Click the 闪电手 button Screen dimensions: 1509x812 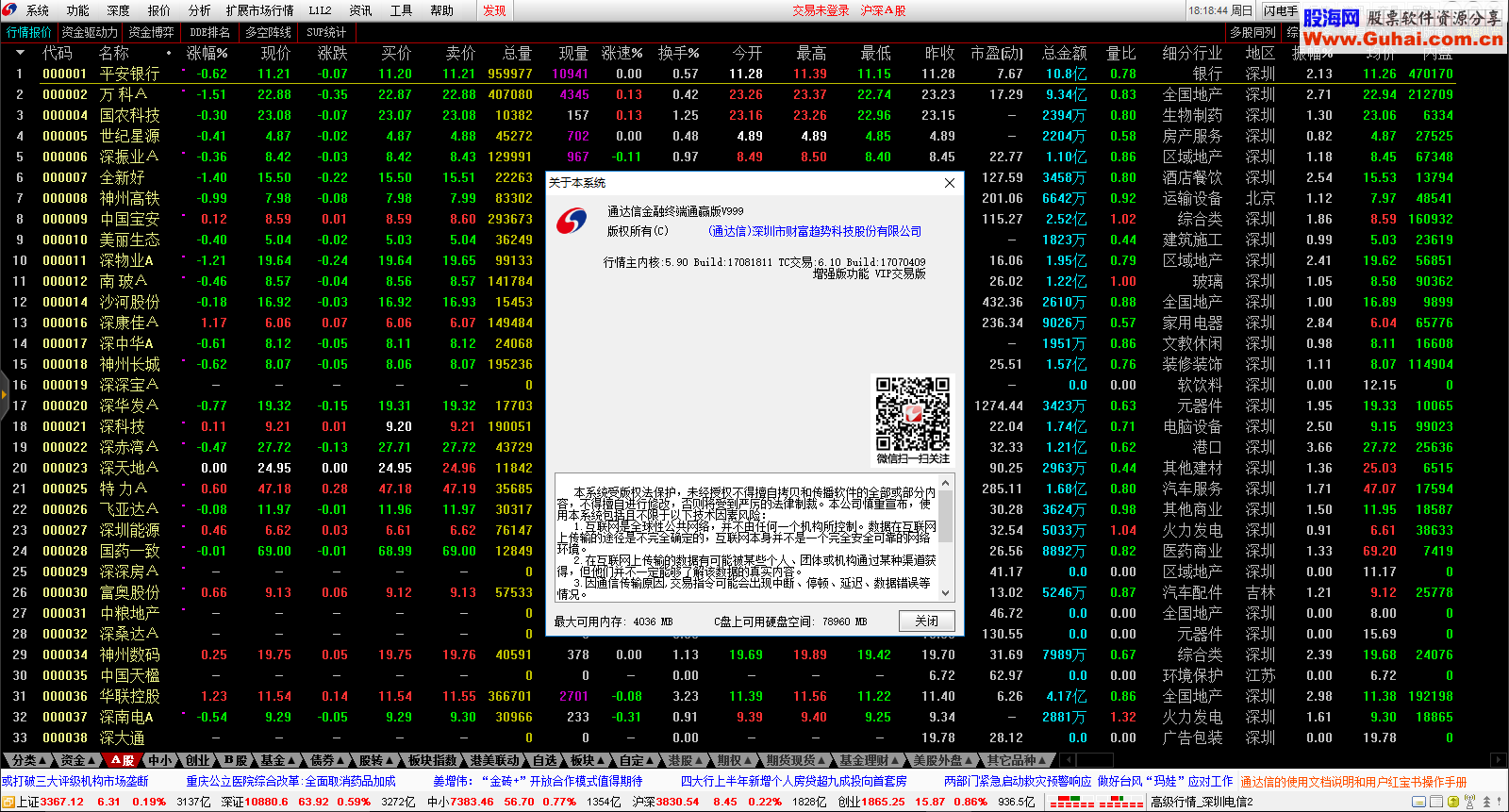coord(1280,10)
